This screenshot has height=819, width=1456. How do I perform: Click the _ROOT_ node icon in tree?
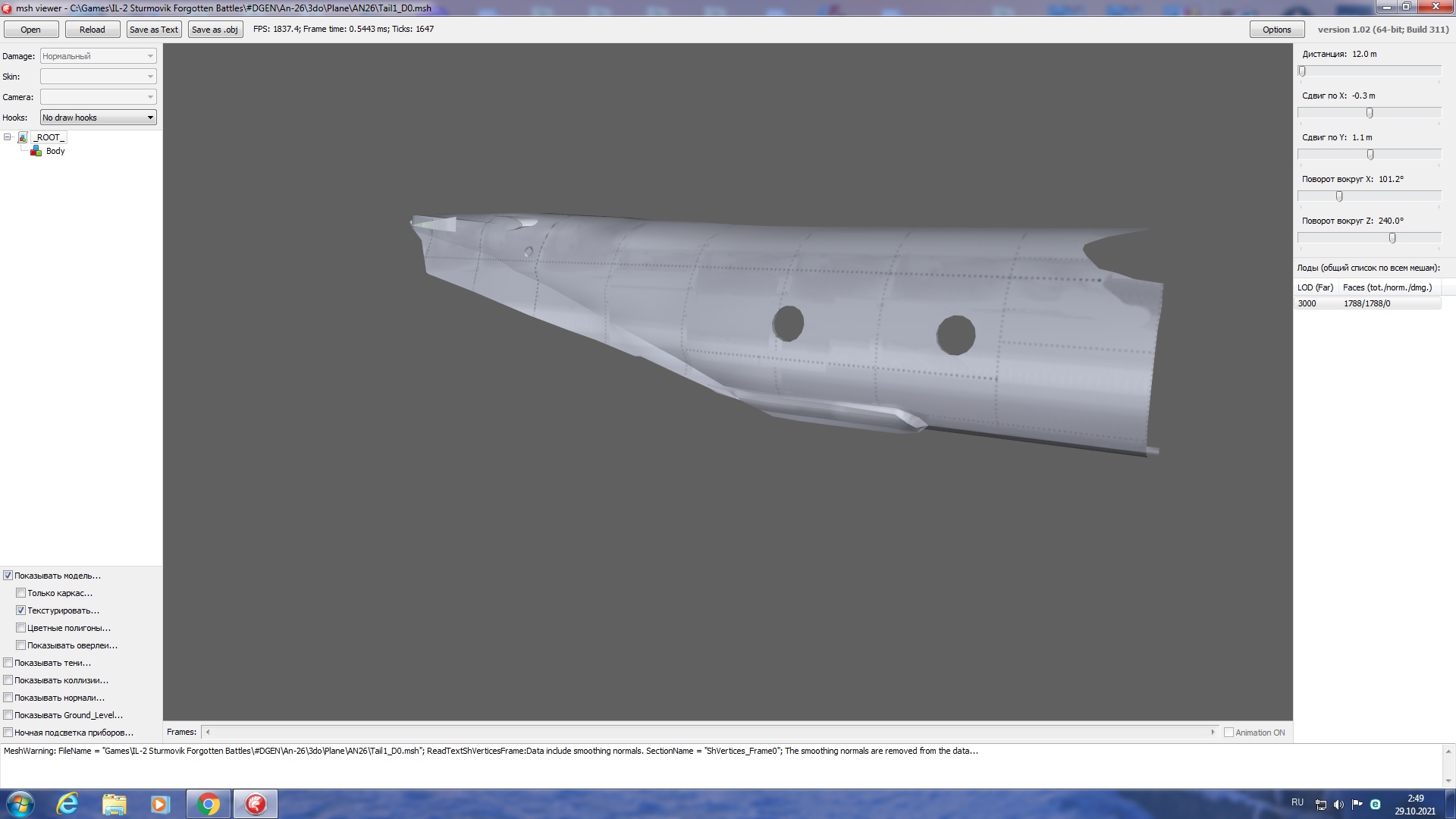23,137
